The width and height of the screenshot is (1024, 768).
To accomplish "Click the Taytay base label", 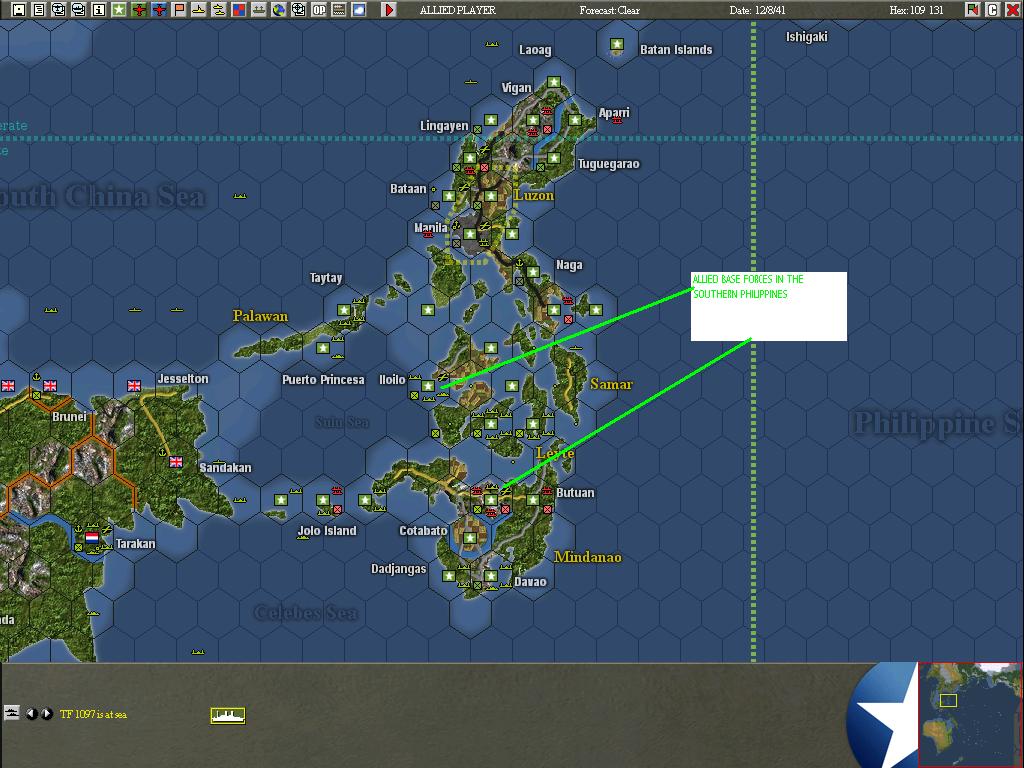I will tap(326, 278).
